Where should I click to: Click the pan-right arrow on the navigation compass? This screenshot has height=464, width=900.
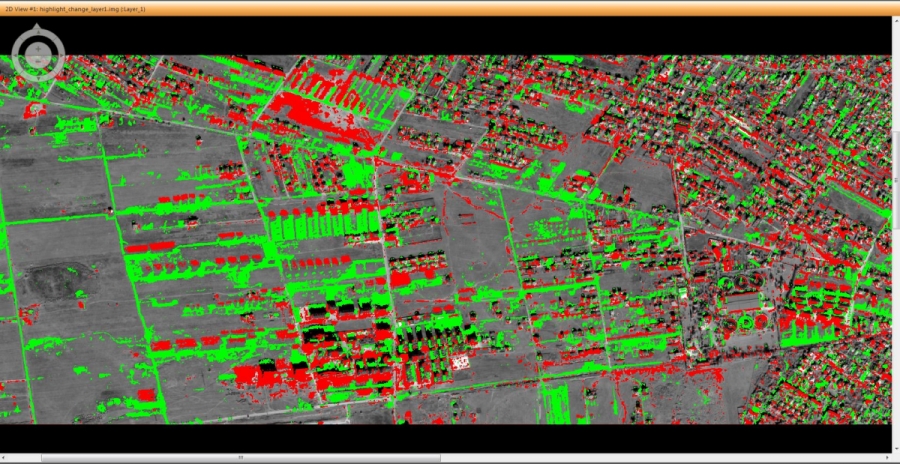point(61,55)
